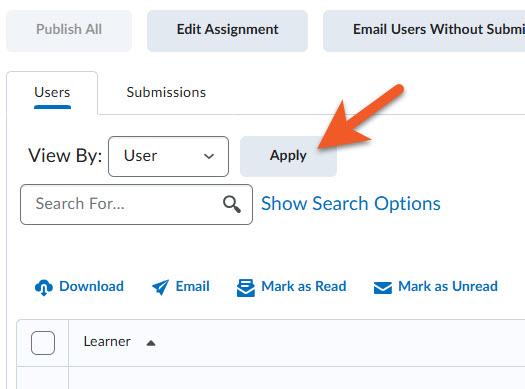
Task: Click the Mark as Unread envelope icon
Action: click(383, 288)
